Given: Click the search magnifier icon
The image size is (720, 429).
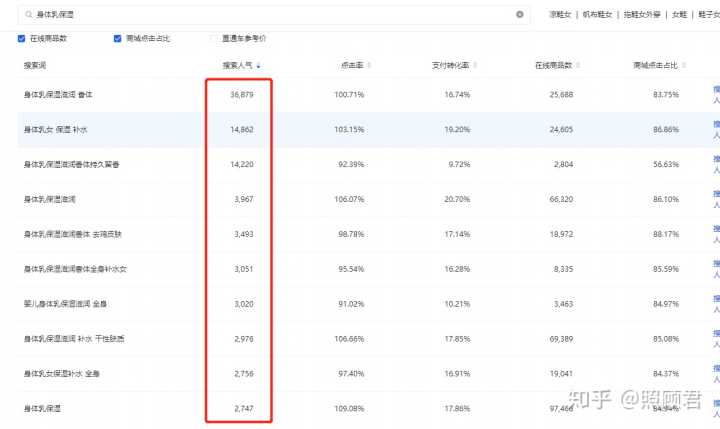Looking at the screenshot, I should coord(28,15).
